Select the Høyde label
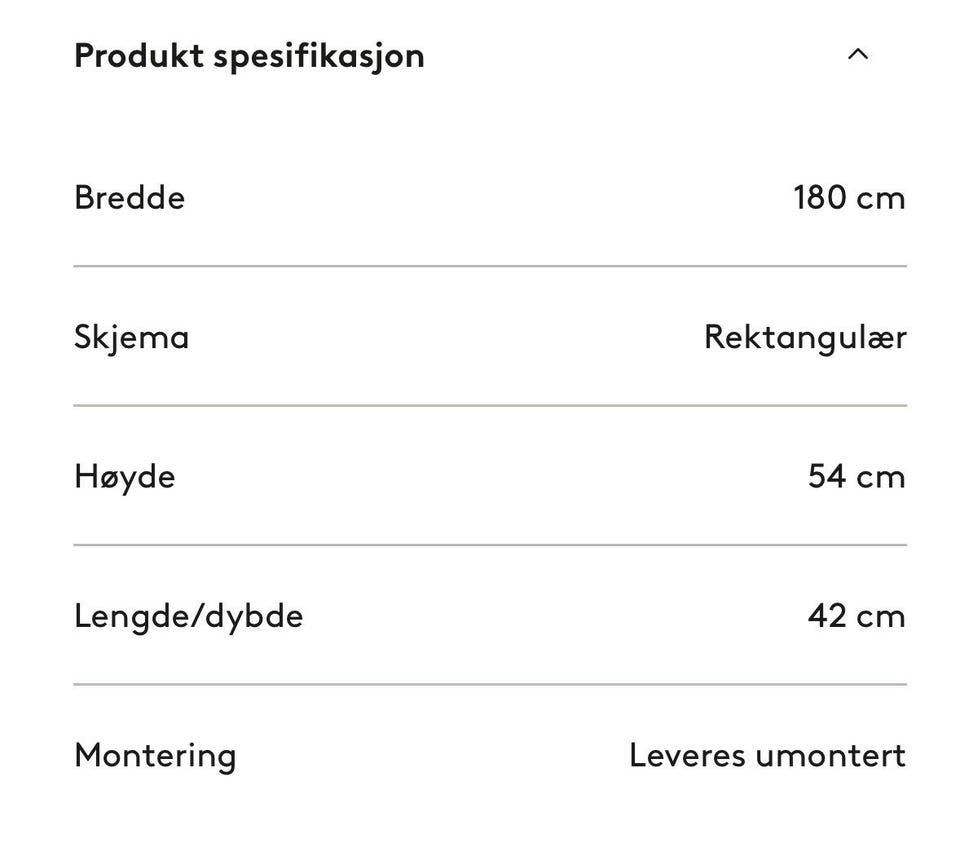This screenshot has height=843, width=960. click(x=124, y=476)
